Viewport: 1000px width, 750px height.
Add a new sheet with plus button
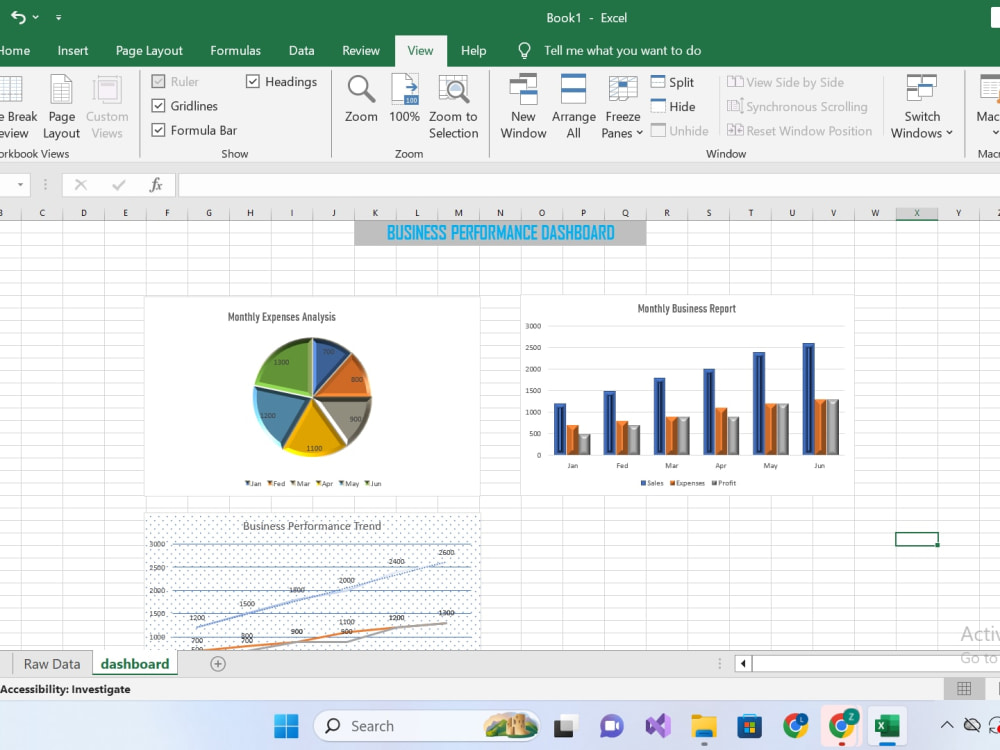(x=217, y=664)
